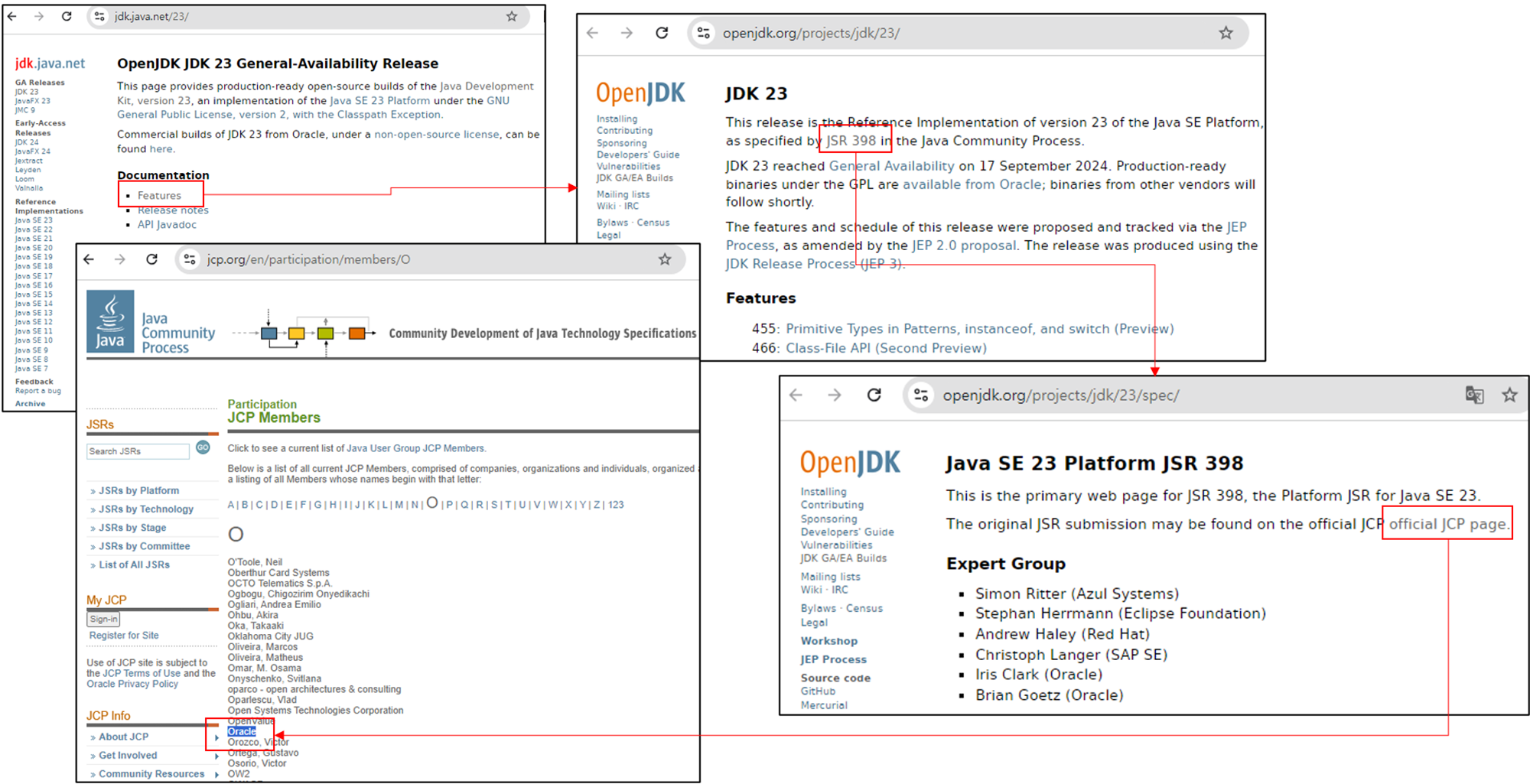Click available from Oracle link

pos(972,184)
